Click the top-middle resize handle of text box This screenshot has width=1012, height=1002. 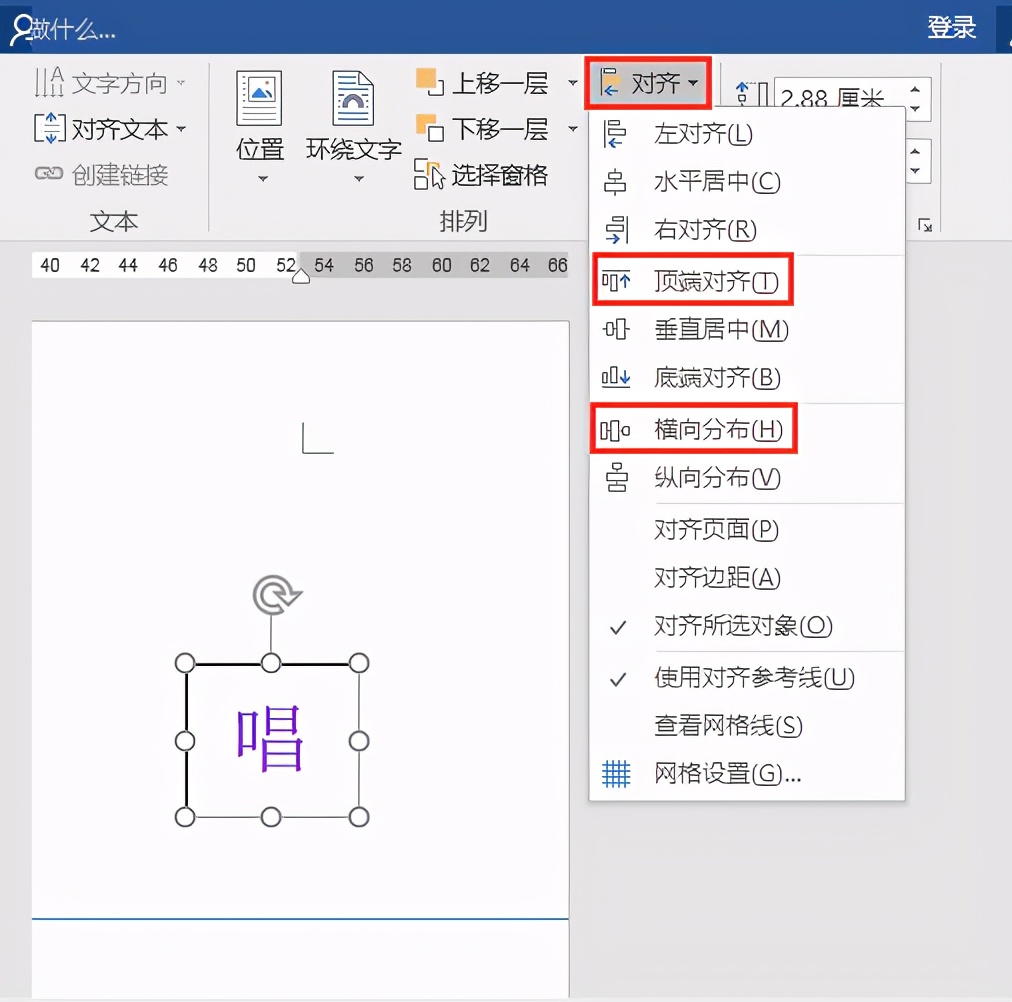(x=271, y=663)
